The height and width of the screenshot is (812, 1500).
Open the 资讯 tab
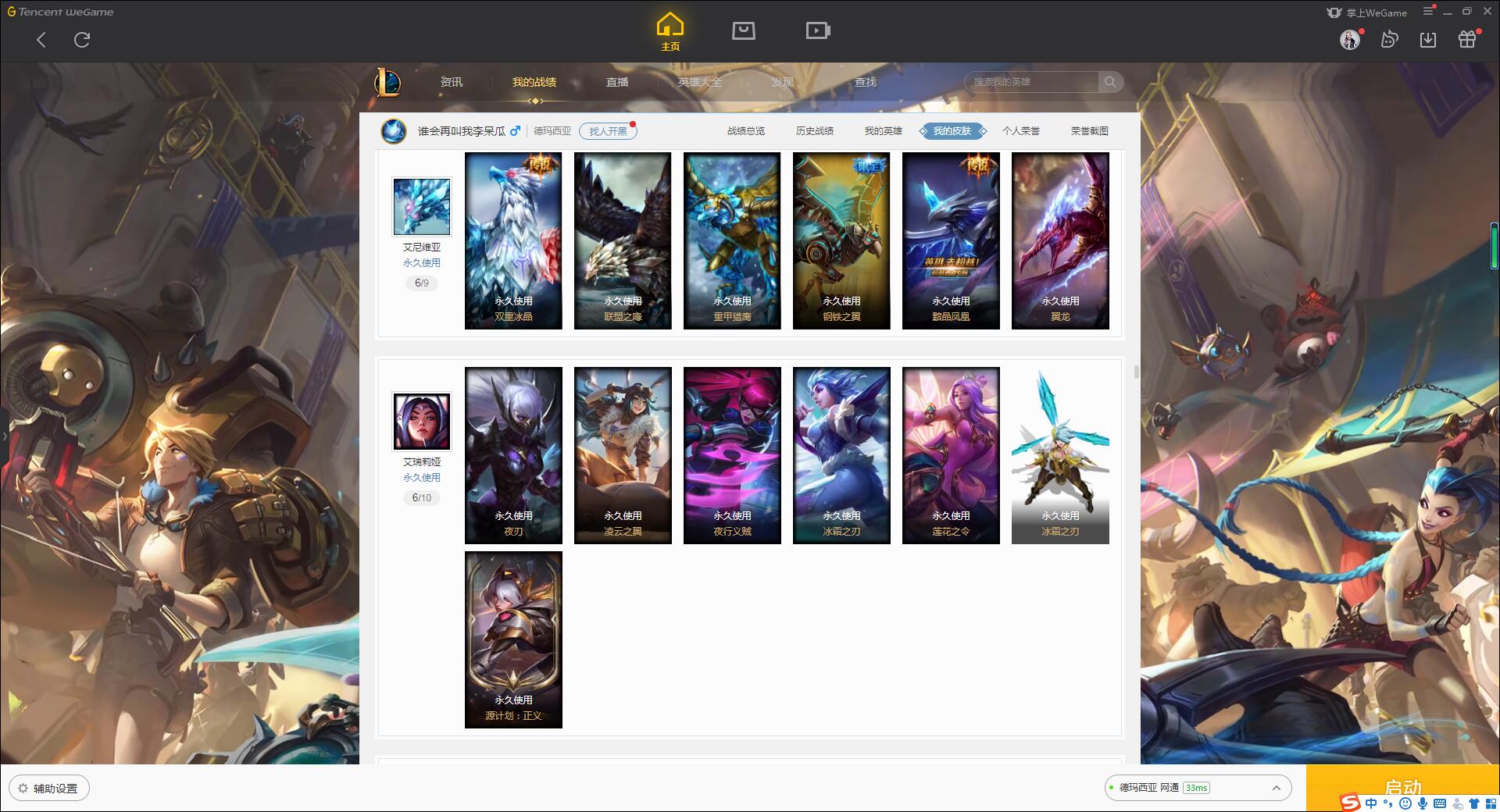point(452,82)
